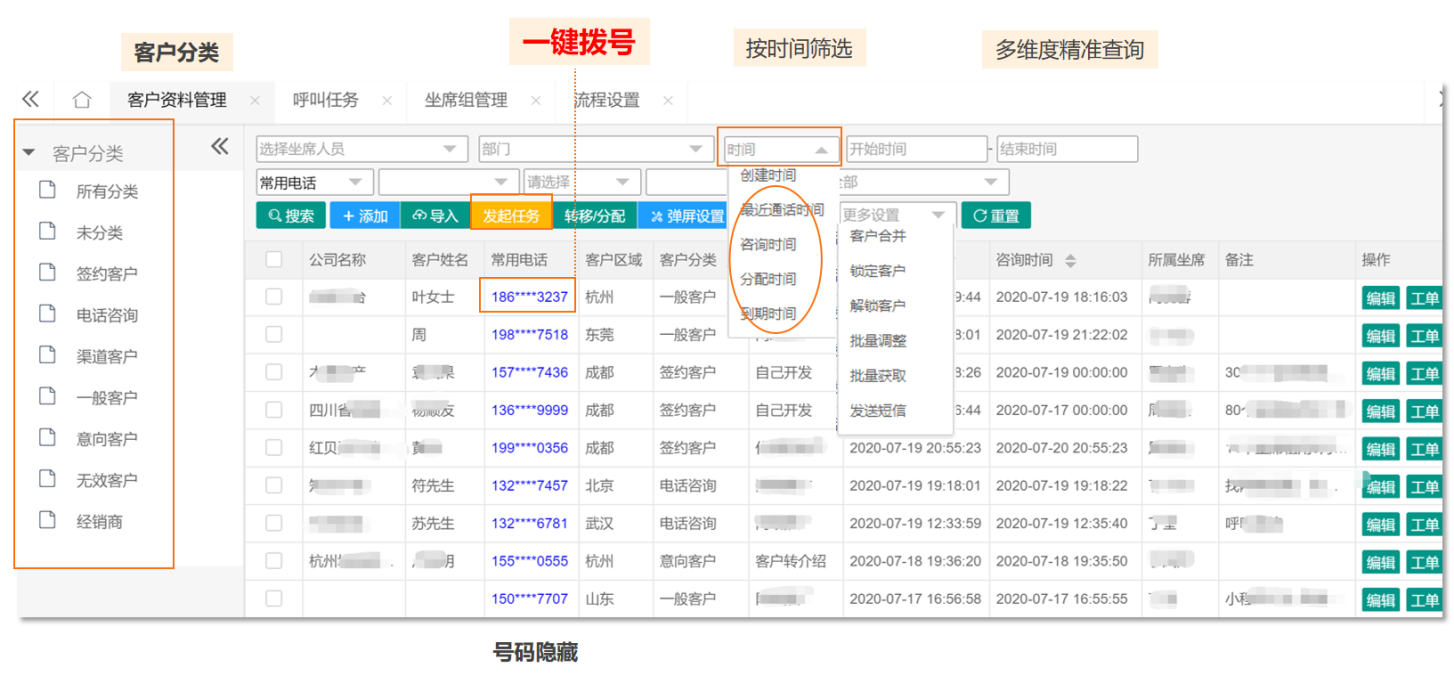Click the file icon next to 渠道客户
The height and width of the screenshot is (676, 1454).
[47, 355]
